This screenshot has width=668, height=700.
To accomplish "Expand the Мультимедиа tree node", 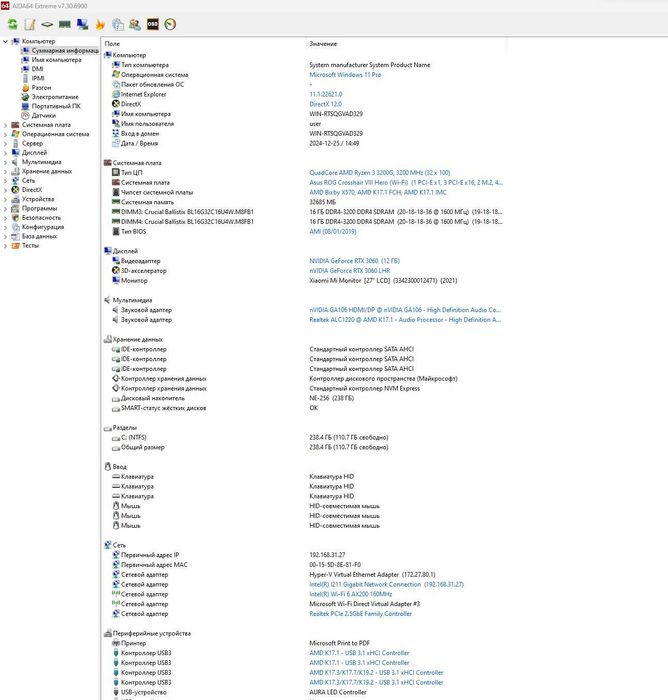I will [5, 162].
